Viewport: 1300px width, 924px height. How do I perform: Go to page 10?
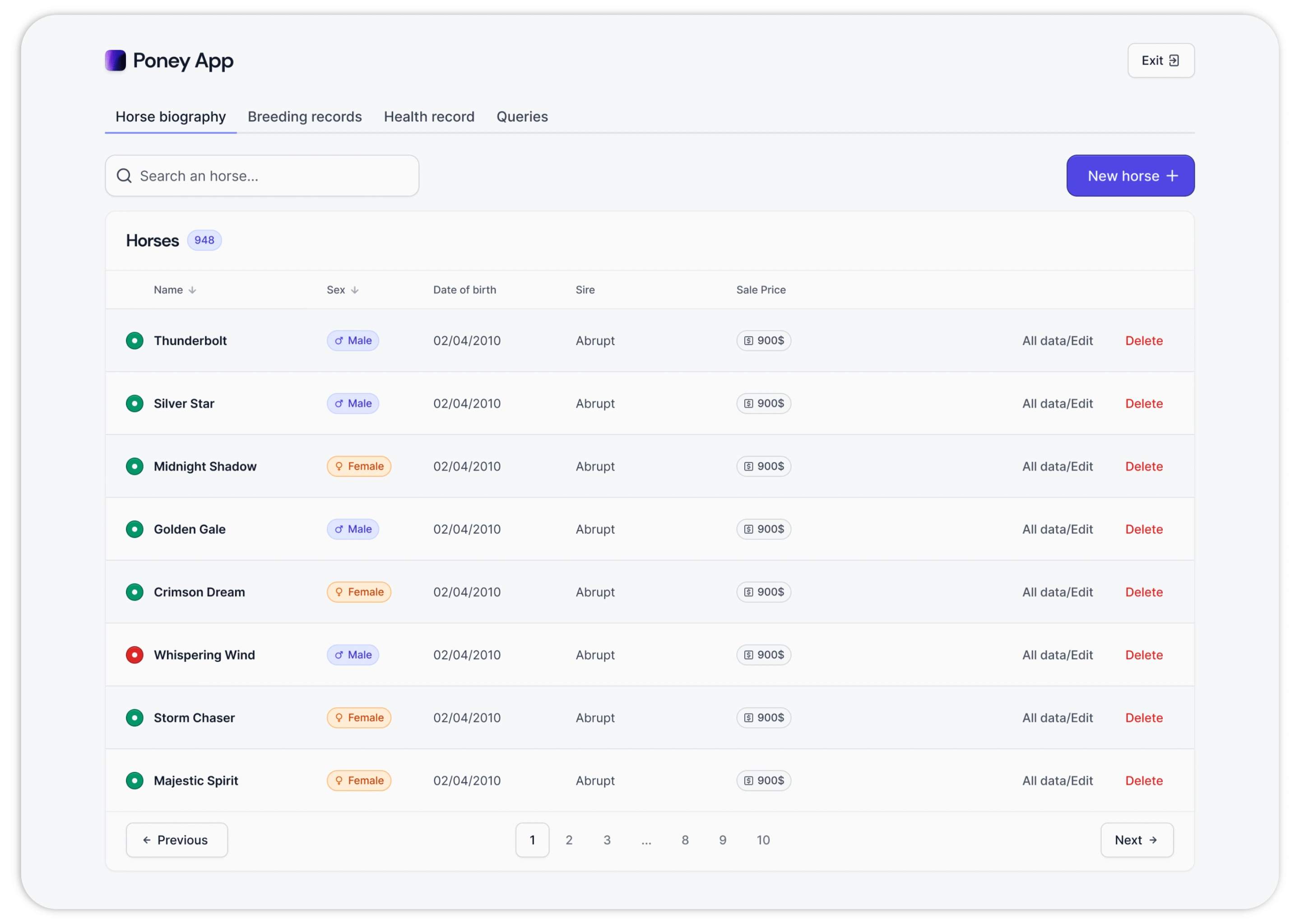763,840
